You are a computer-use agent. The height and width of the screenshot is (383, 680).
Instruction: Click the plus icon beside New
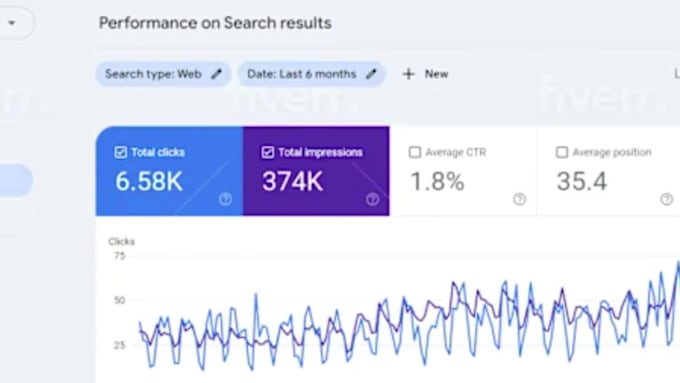point(408,74)
